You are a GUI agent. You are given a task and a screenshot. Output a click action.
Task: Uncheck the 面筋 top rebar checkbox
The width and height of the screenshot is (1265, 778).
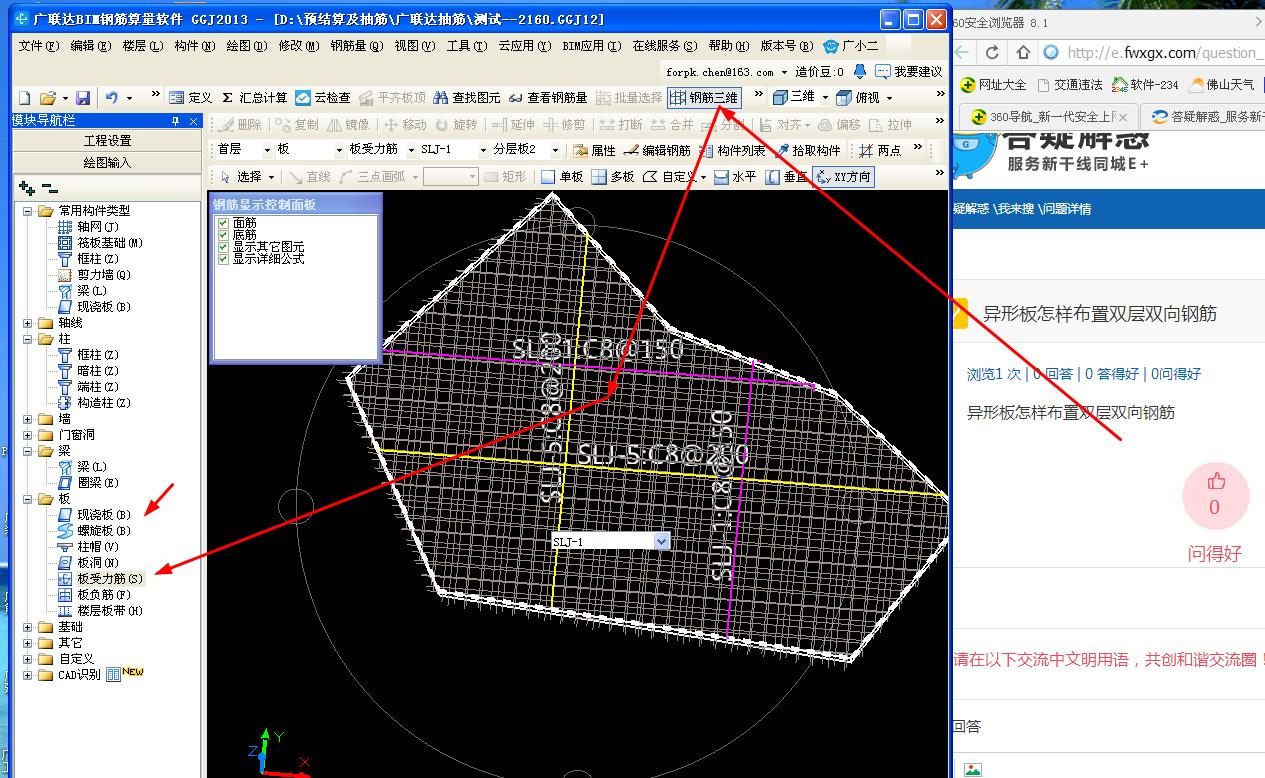(223, 222)
